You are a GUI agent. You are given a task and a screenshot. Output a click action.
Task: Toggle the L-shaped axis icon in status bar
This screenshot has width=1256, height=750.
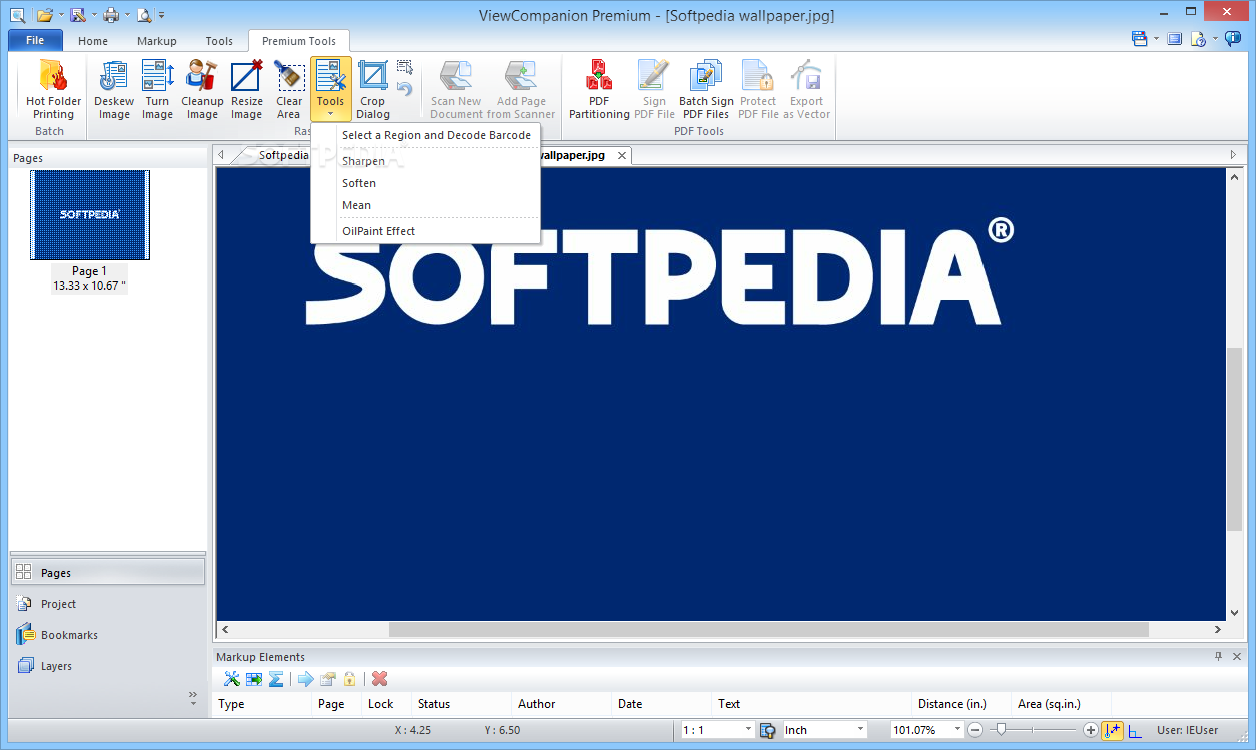(x=1135, y=730)
